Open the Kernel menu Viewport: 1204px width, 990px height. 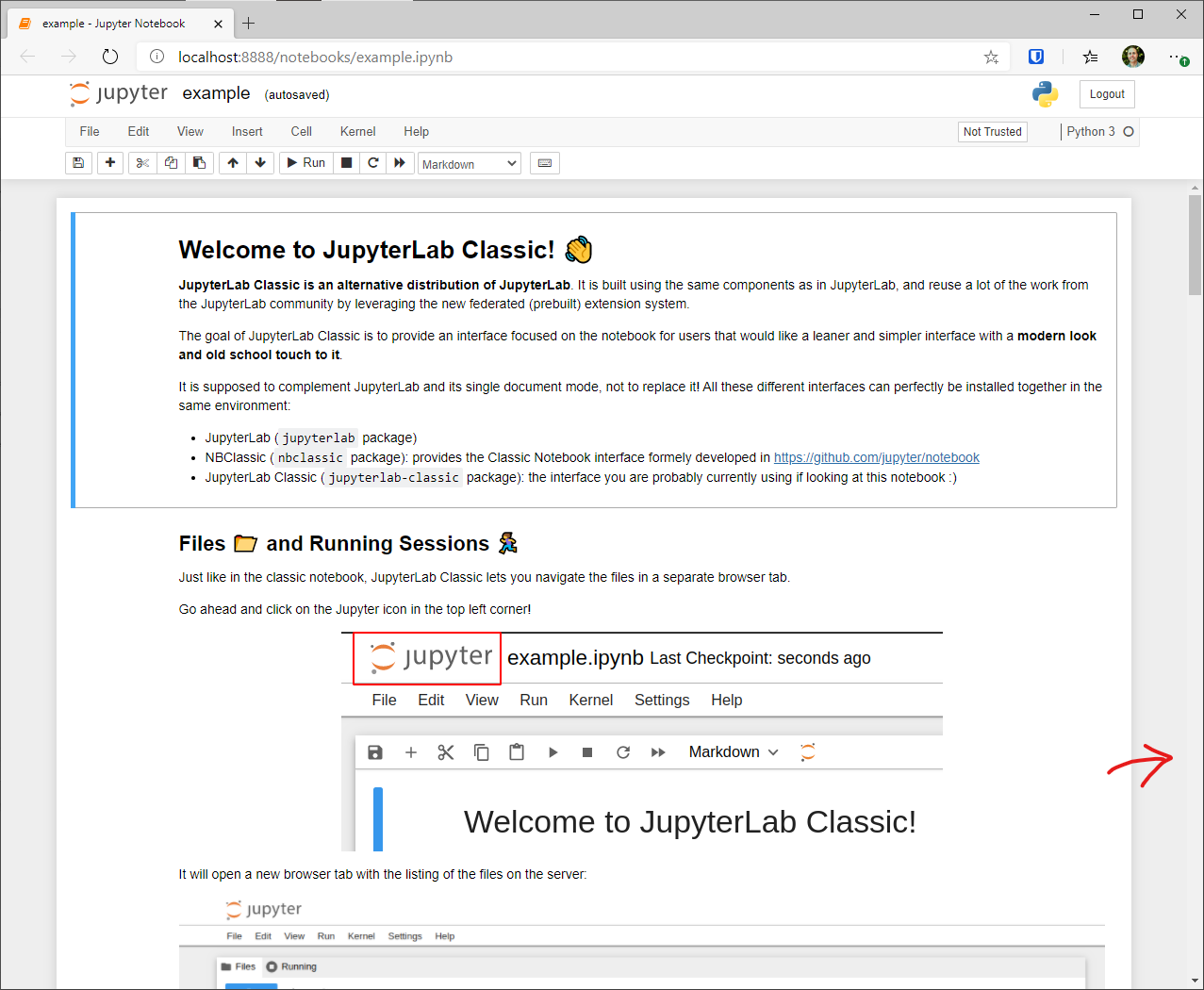[358, 132]
